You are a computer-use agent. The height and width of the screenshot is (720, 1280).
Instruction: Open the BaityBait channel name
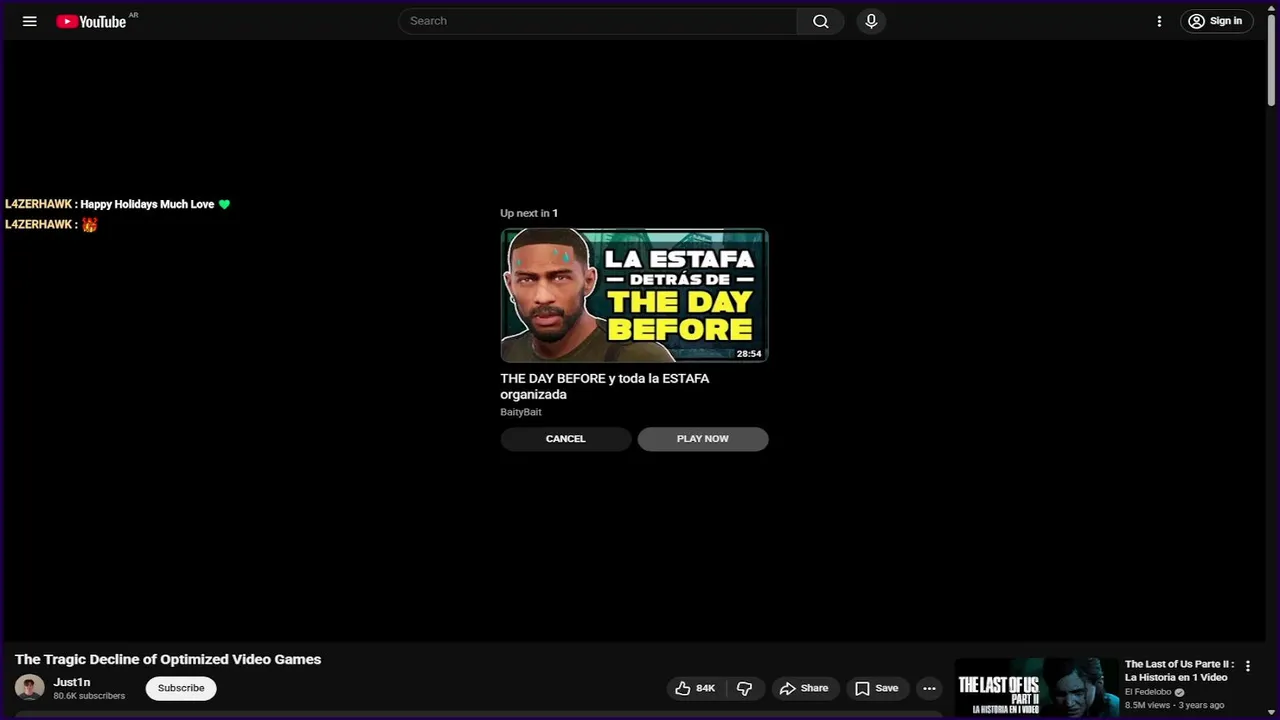(x=521, y=412)
